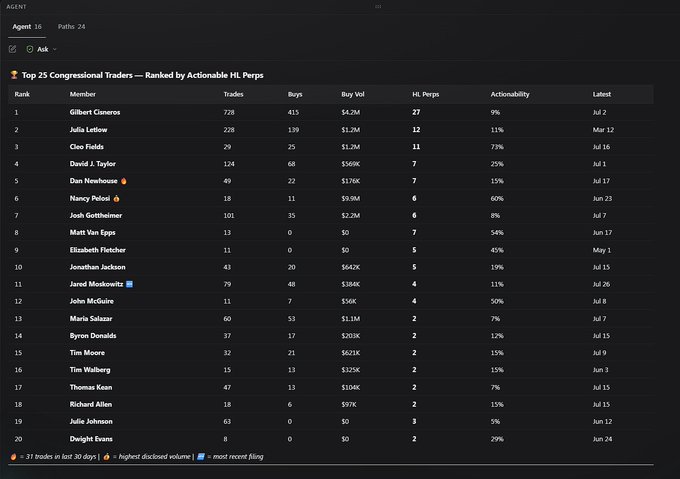This screenshot has width=680, height=479.
Task: Select member name Maria Salazar
Action: (x=91, y=319)
